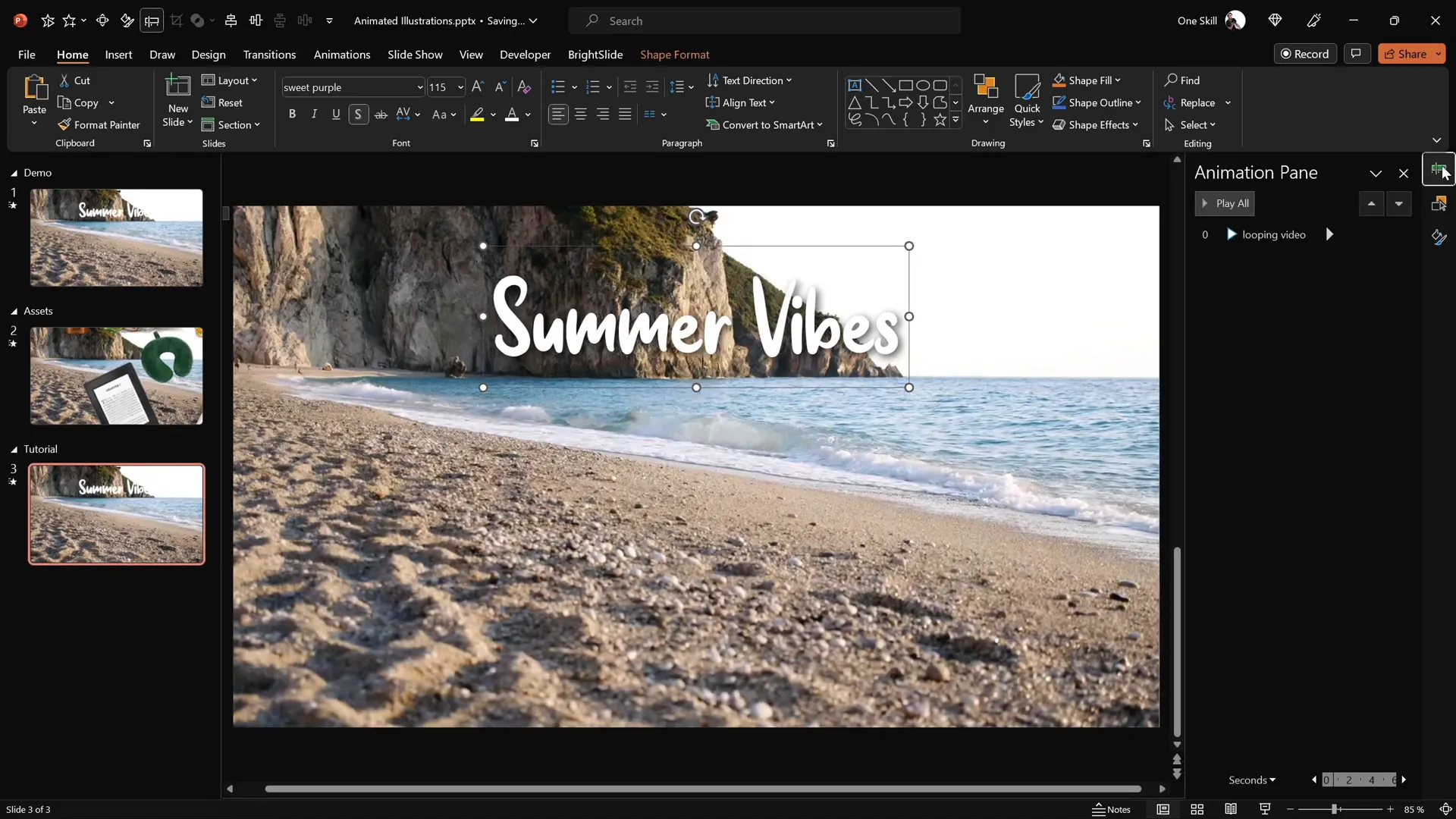Collapse the Demo section in the slide panel
1456x819 pixels.
(x=12, y=173)
